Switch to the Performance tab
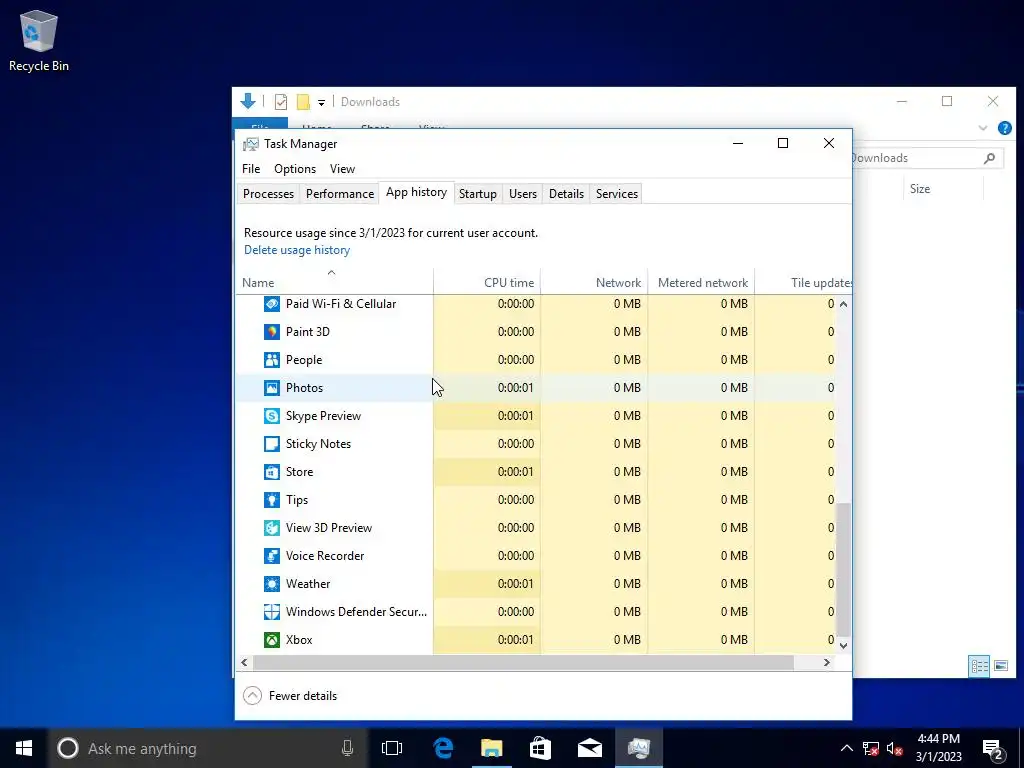This screenshot has width=1024, height=768. pos(340,194)
